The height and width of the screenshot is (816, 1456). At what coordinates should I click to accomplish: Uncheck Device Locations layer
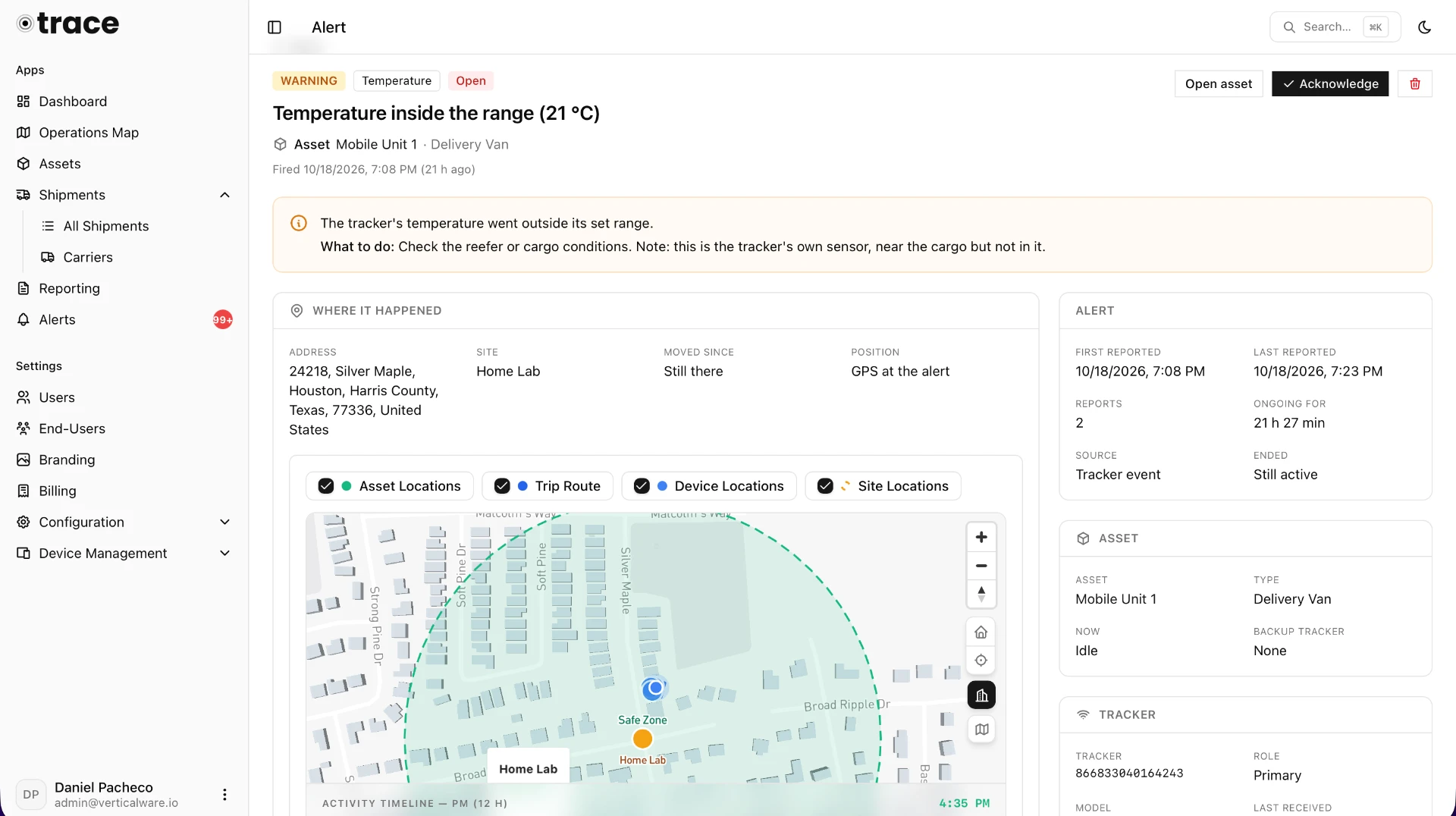click(x=642, y=486)
